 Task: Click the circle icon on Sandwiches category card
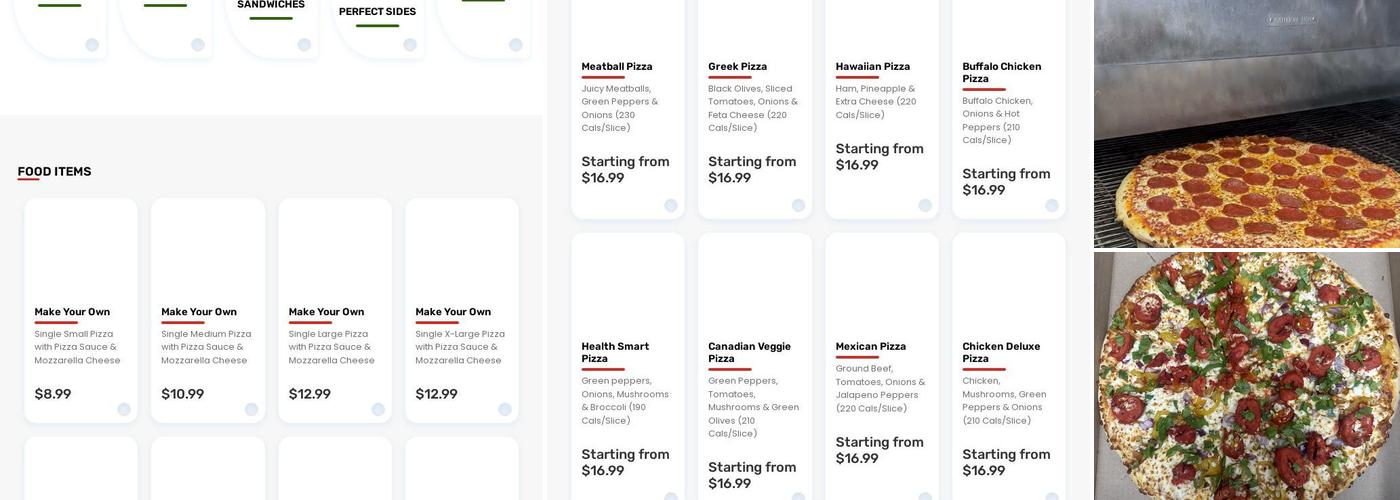(x=304, y=45)
